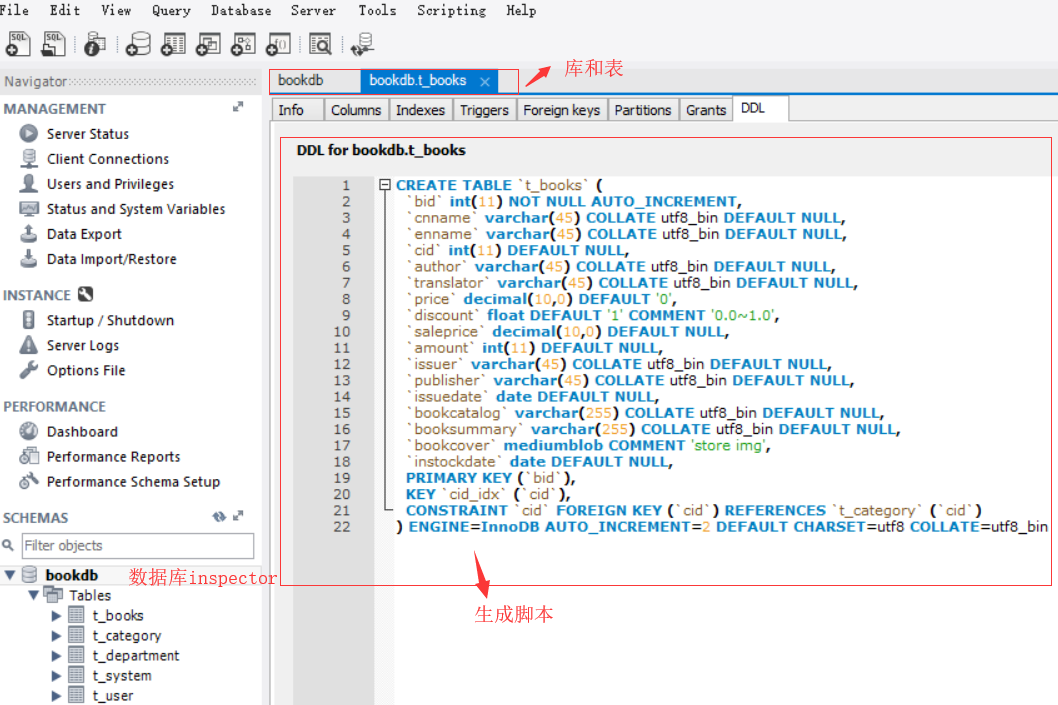This screenshot has height=705, width=1058.
Task: Refresh the SCHEMAS list
Action: (x=218, y=517)
